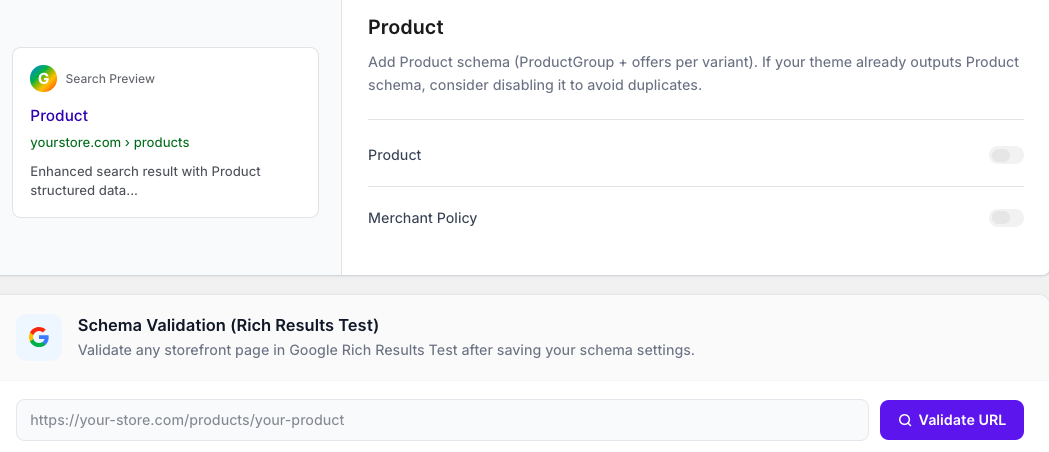Screen dimensions: 1049x452
Task: Click the 'structured data...' line in the preview snippet
Action: (84, 191)
